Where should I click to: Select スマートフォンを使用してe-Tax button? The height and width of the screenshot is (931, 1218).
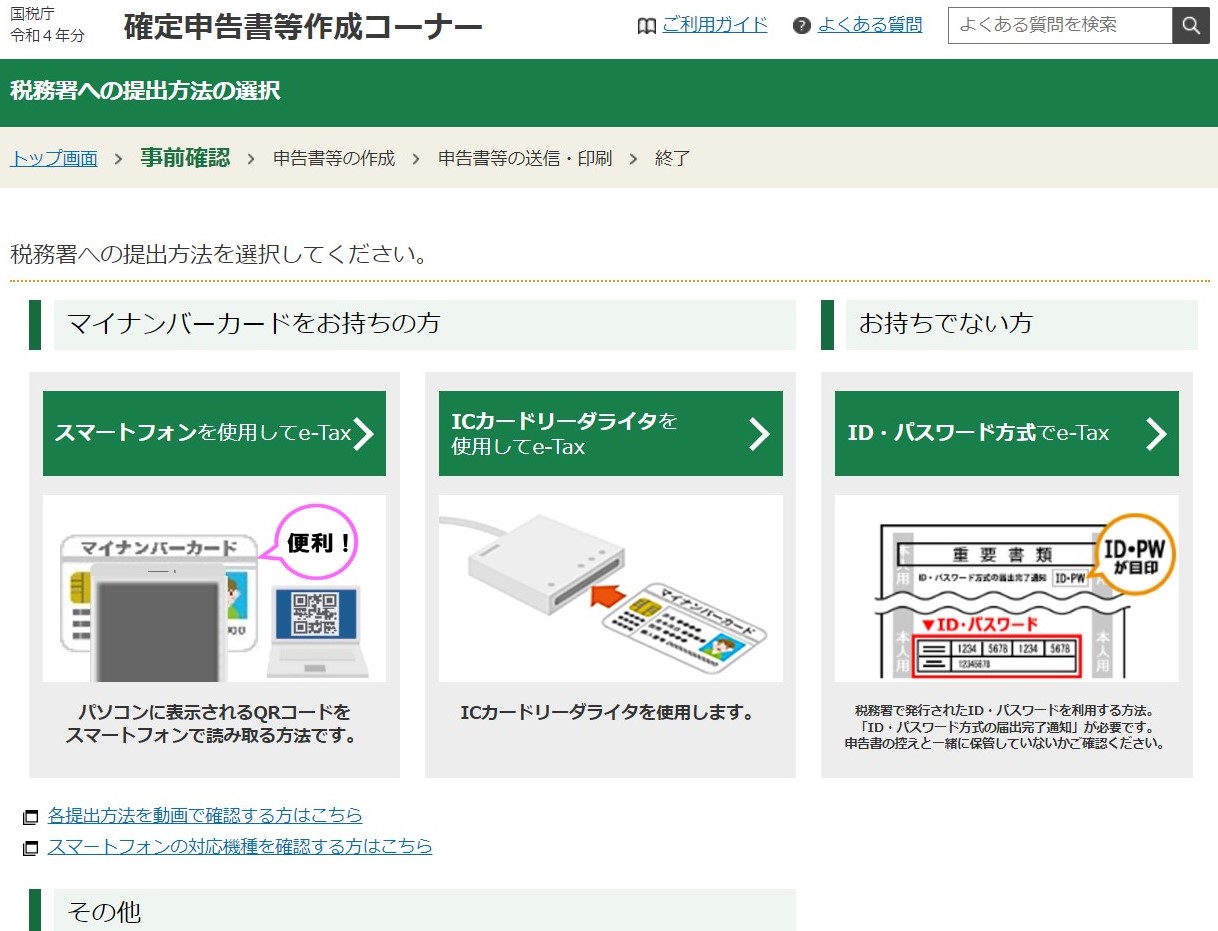[x=202, y=433]
